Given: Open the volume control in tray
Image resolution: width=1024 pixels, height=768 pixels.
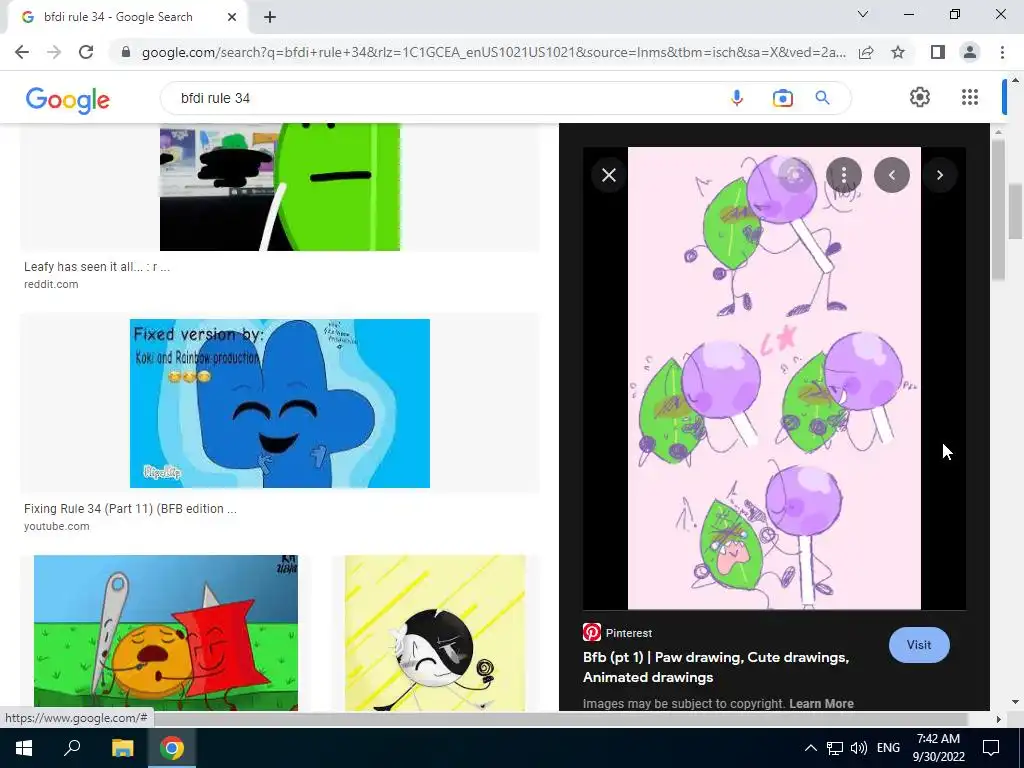Looking at the screenshot, I should (x=859, y=748).
